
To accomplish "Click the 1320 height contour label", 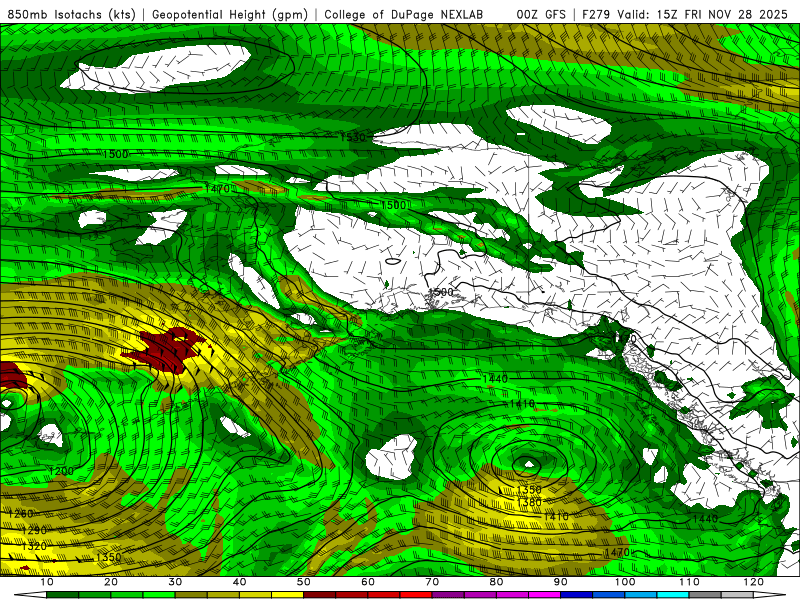I will pyautogui.click(x=34, y=546).
